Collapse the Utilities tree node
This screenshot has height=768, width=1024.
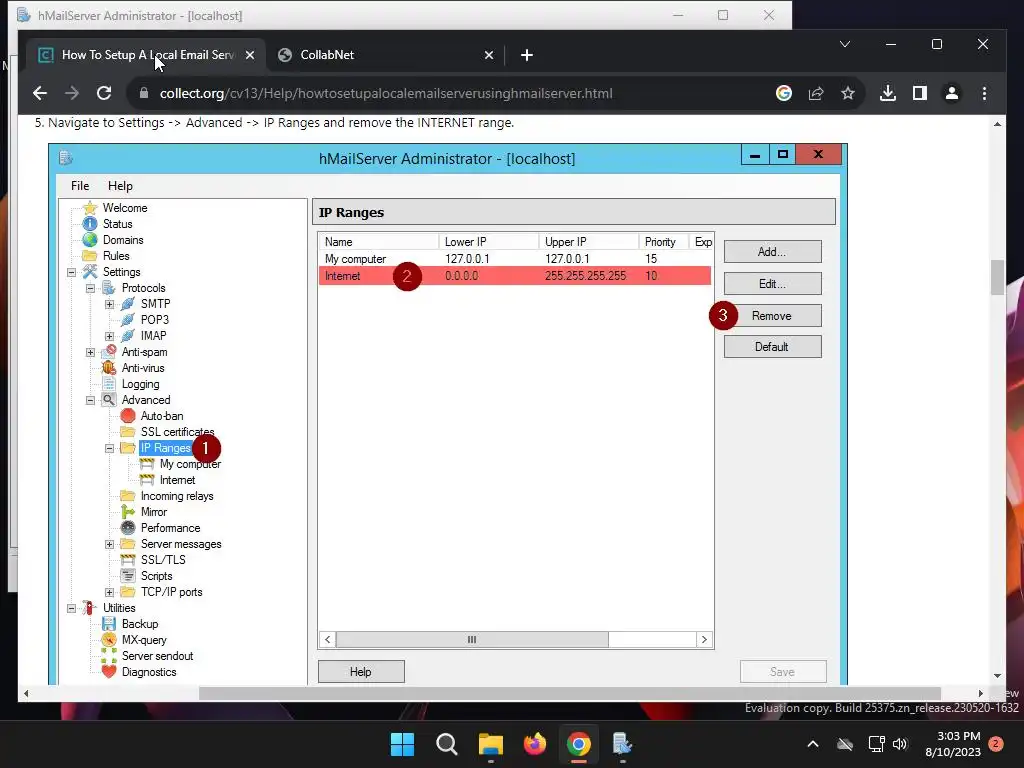[71, 608]
